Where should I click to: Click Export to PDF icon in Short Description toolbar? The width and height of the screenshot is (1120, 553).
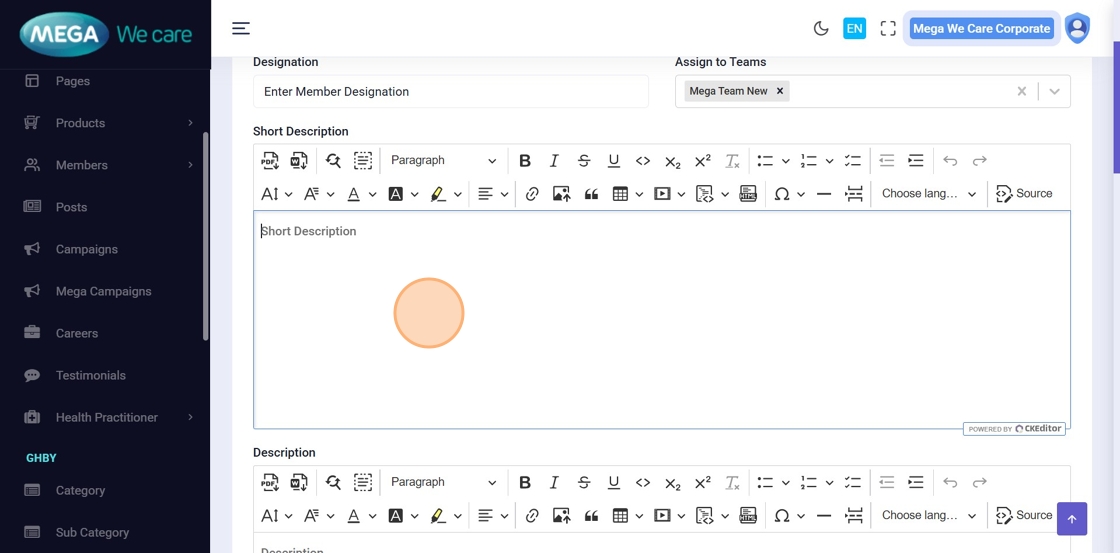tap(269, 161)
